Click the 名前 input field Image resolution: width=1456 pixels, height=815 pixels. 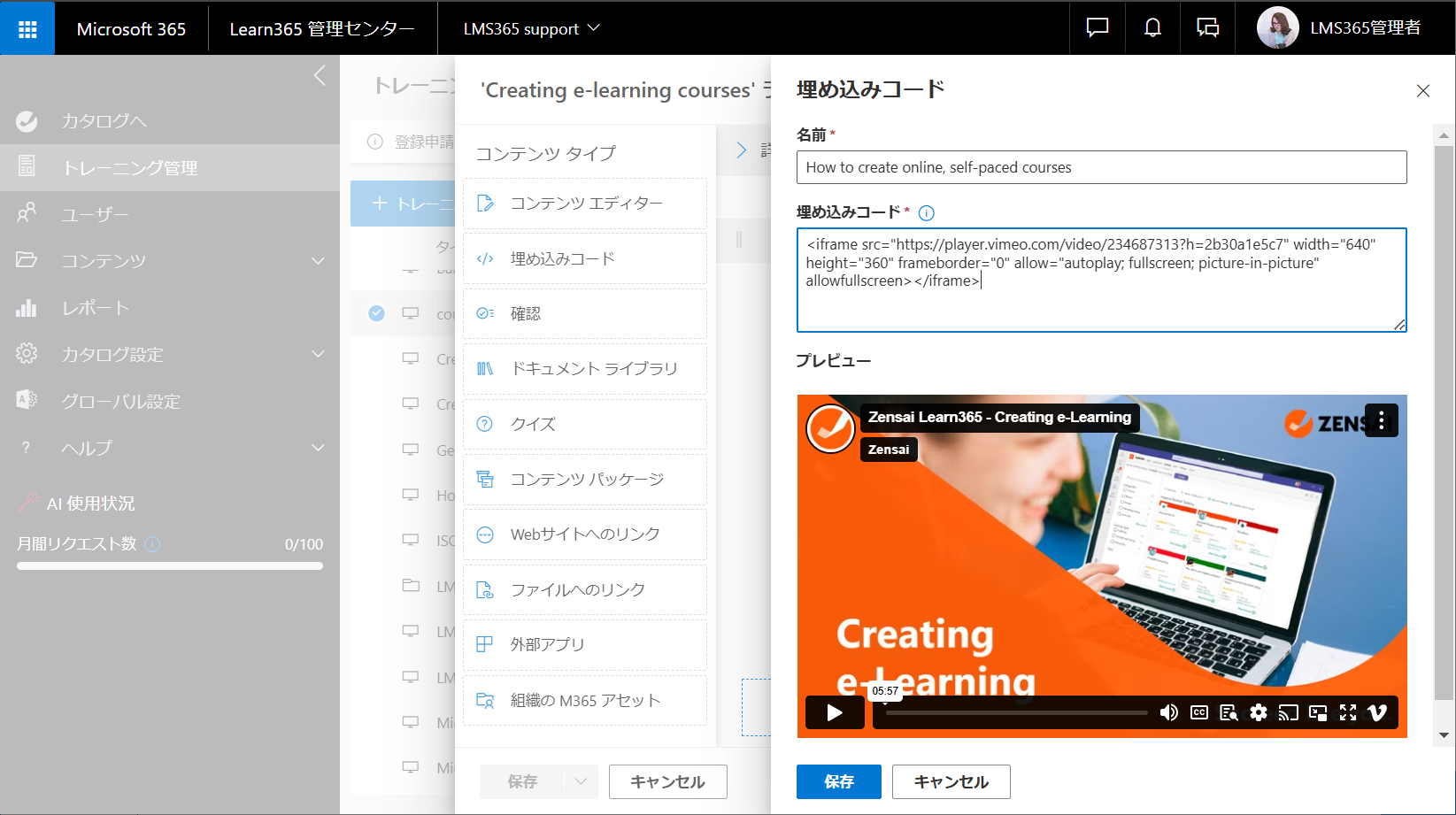[x=1101, y=167]
